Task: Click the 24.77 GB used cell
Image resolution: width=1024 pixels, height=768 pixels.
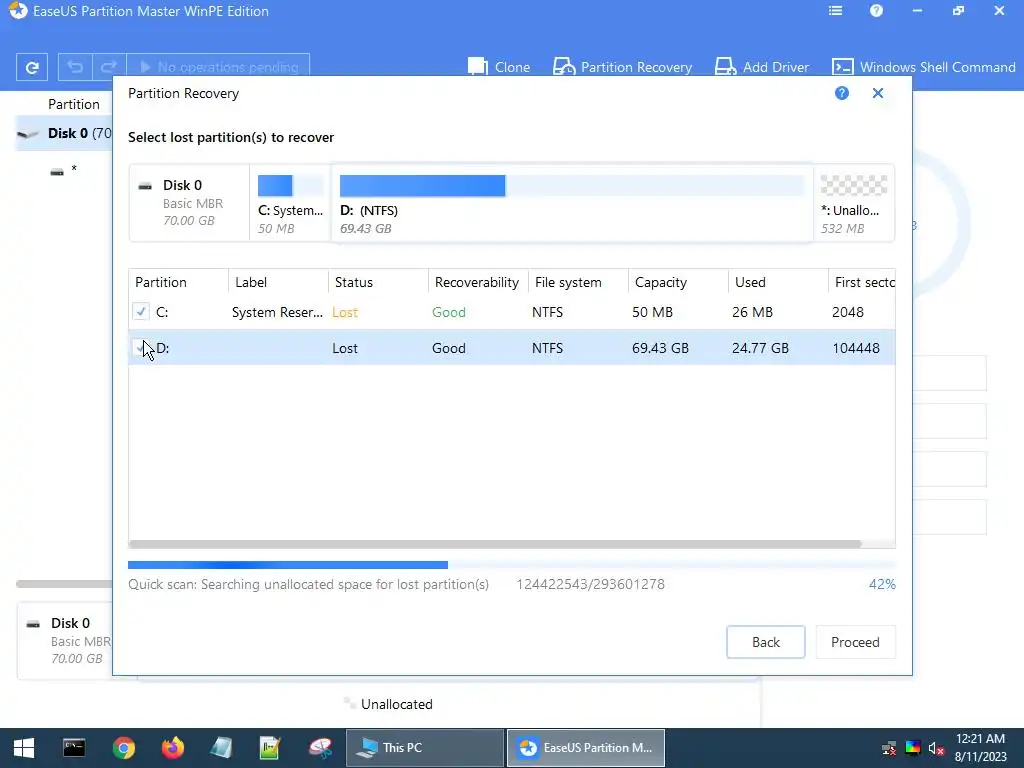Action: [760, 348]
